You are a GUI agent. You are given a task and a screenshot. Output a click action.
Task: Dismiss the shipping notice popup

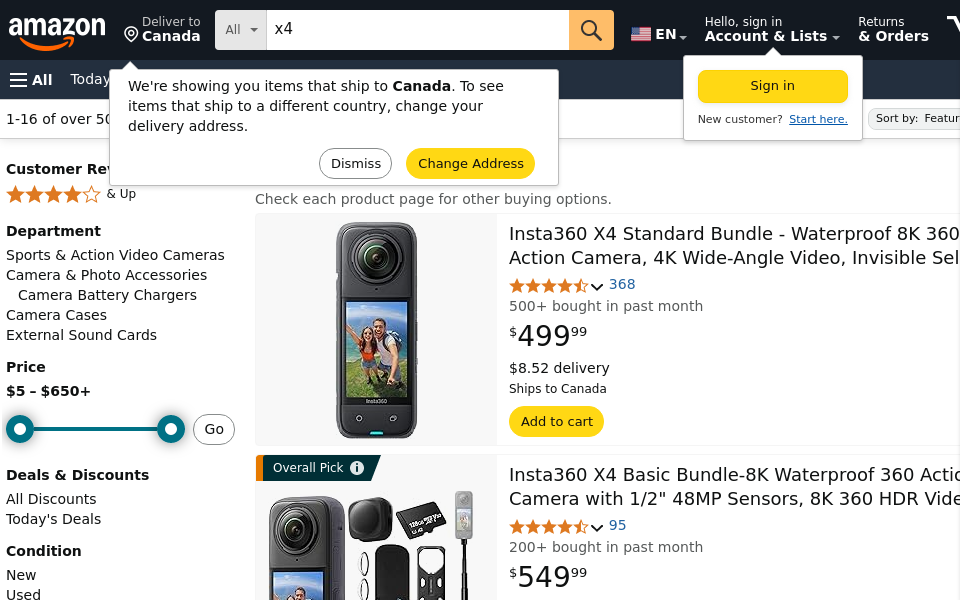[x=355, y=163]
